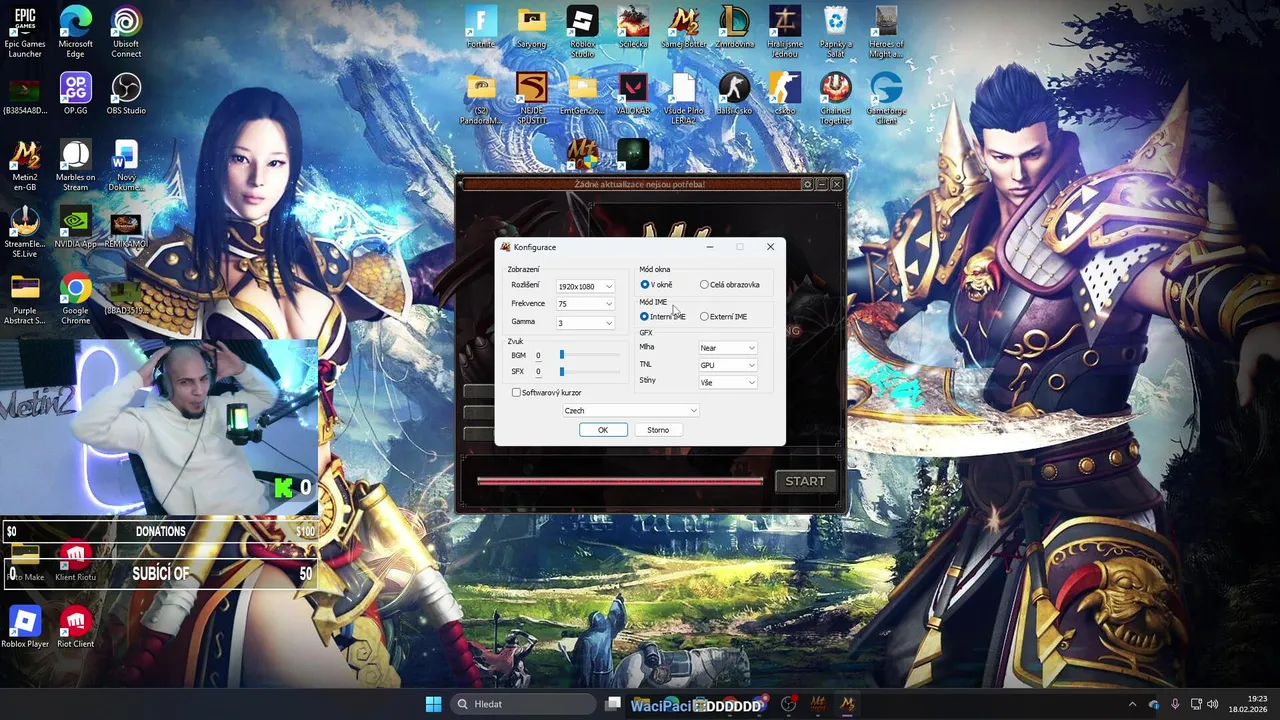This screenshot has width=1280, height=720.
Task: Expand the Gamma dropdown
Action: (x=585, y=323)
